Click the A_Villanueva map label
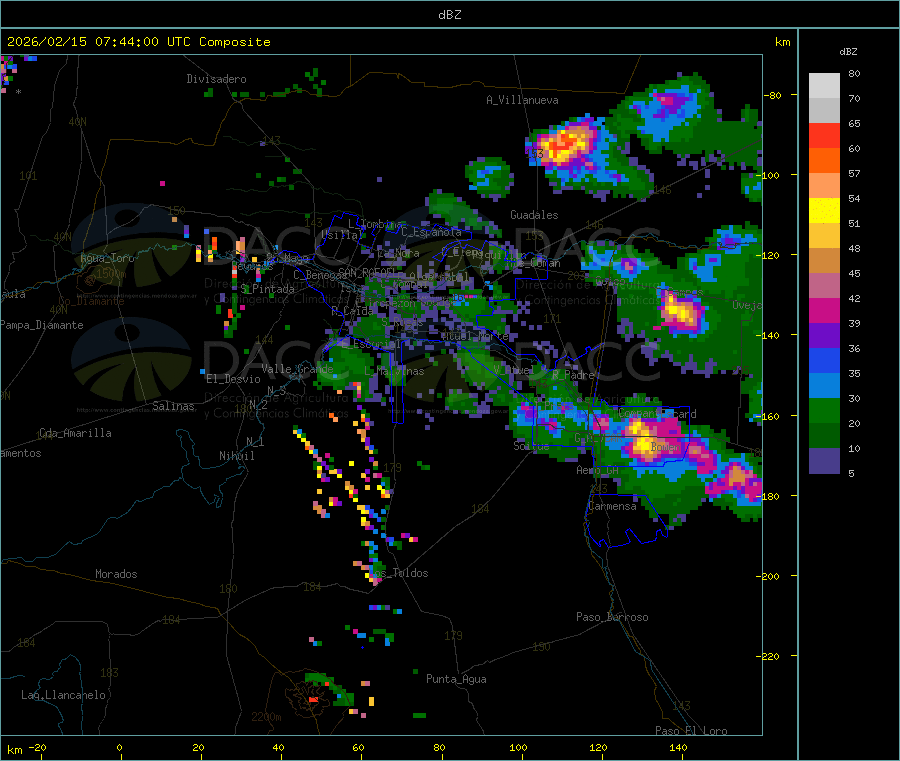The image size is (900, 761). coord(522,100)
